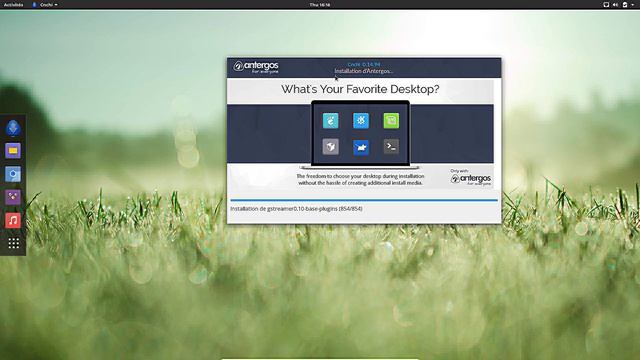Click the Cnchi version text in header

point(364,64)
